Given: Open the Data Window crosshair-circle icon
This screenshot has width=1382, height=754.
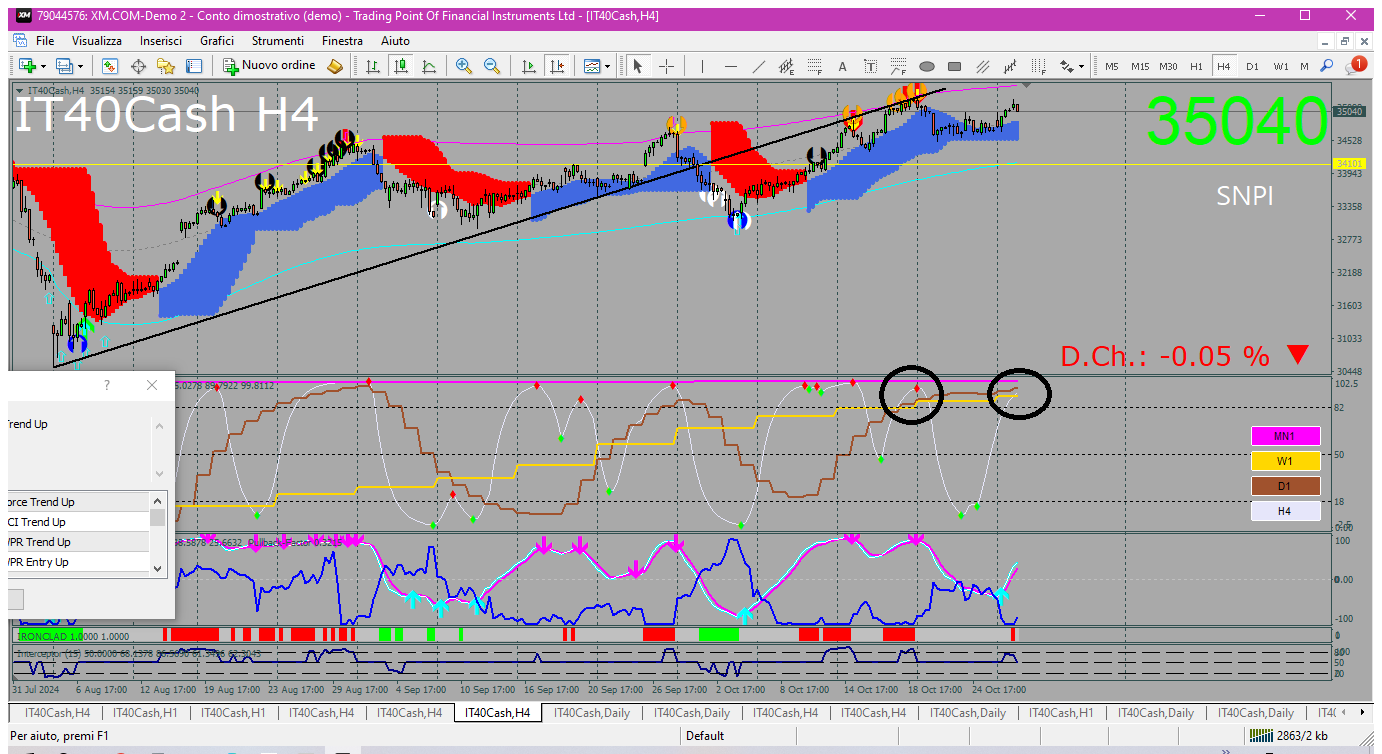Looking at the screenshot, I should (138, 66).
